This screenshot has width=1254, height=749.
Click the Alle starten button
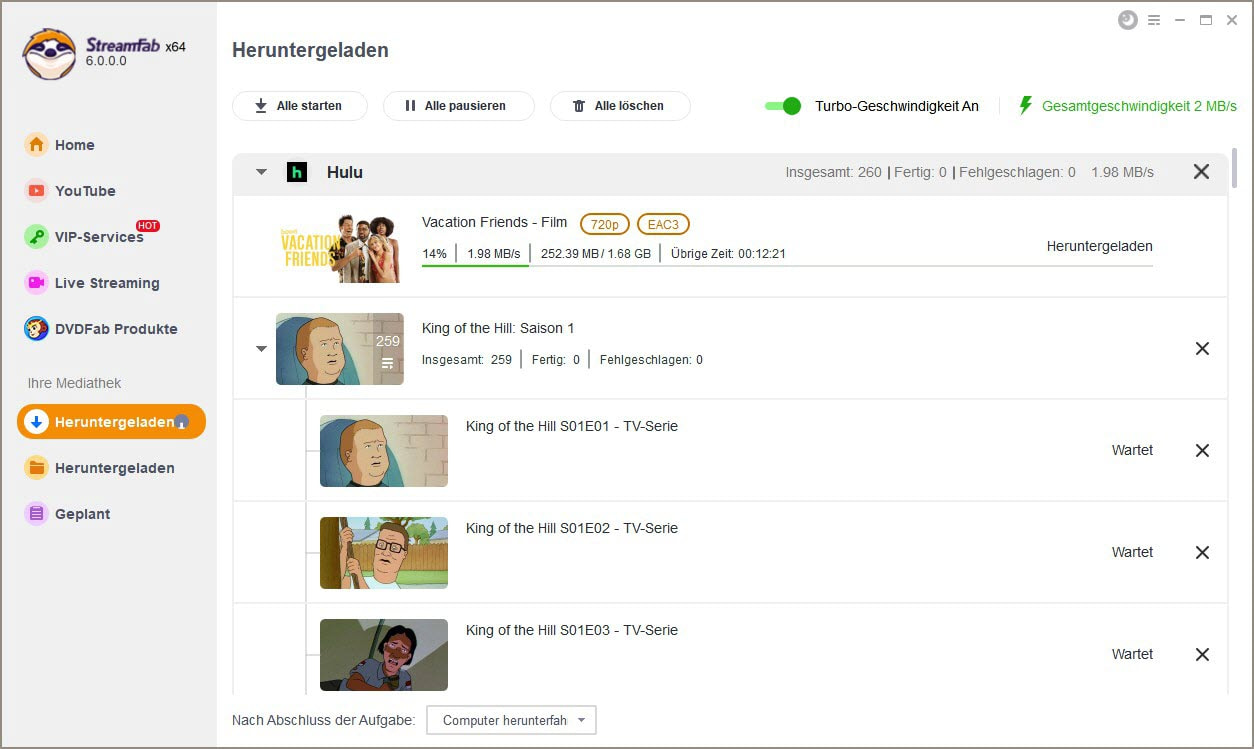tap(300, 106)
